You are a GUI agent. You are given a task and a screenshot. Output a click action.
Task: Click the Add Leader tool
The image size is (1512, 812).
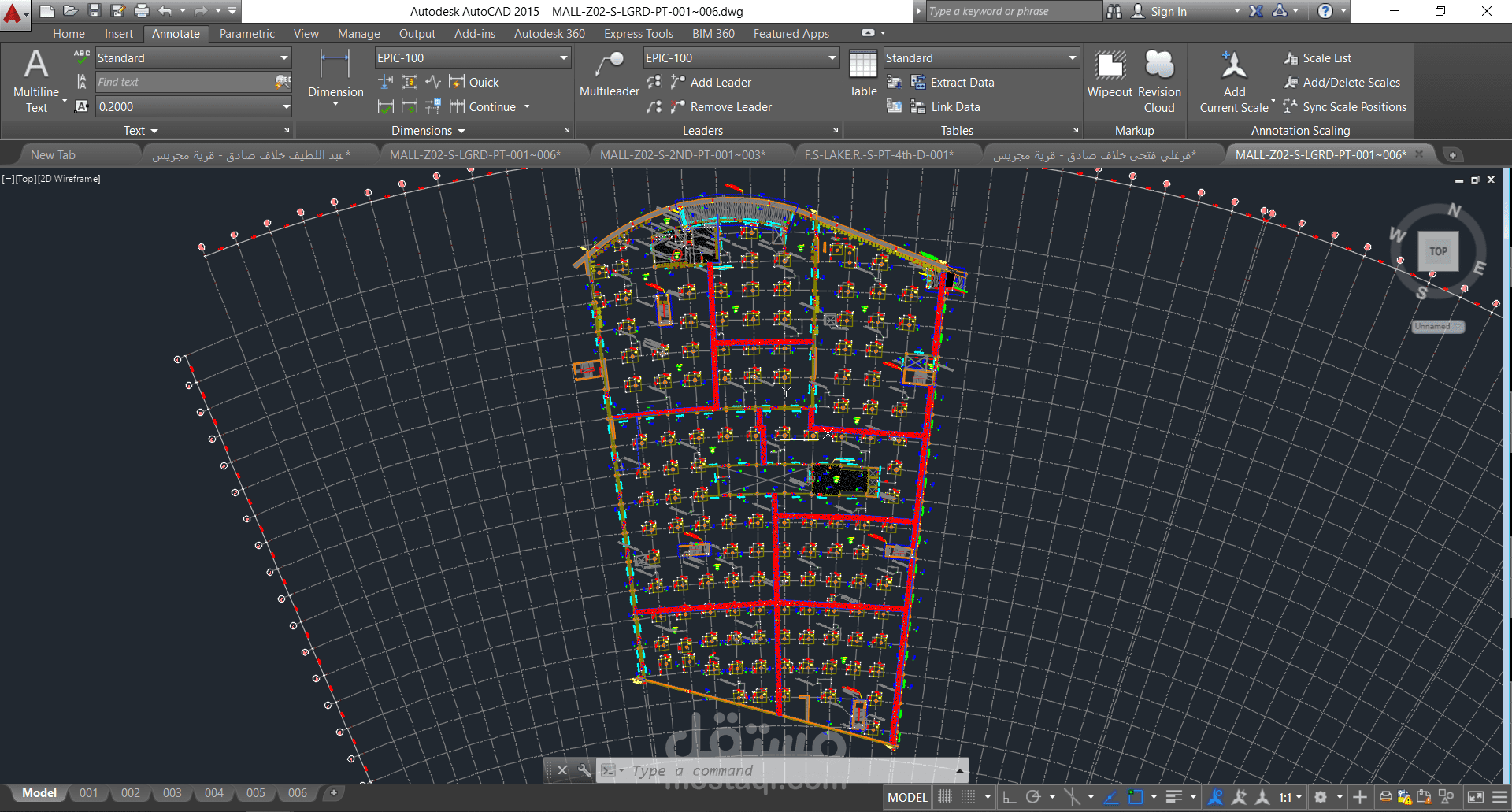click(x=711, y=82)
